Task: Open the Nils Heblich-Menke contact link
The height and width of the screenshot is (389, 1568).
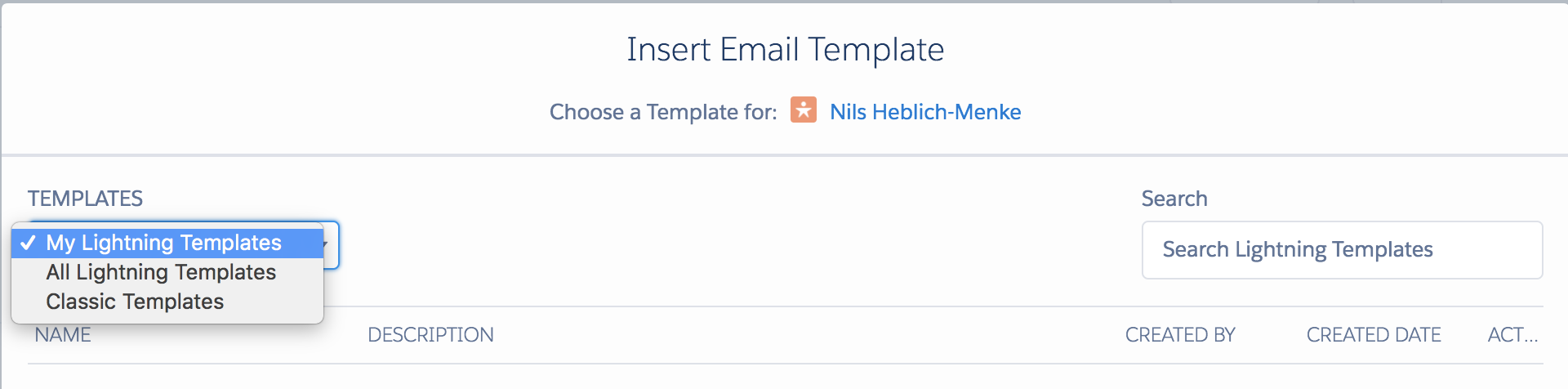Action: point(925,112)
